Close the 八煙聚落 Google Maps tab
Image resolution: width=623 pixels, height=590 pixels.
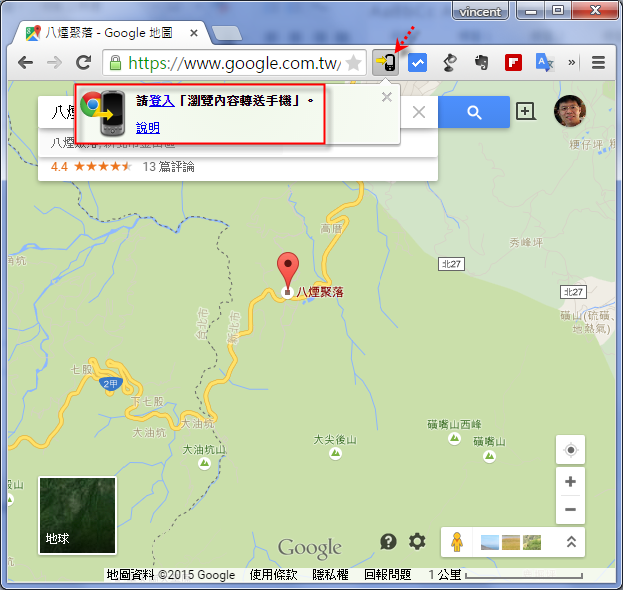click(193, 33)
